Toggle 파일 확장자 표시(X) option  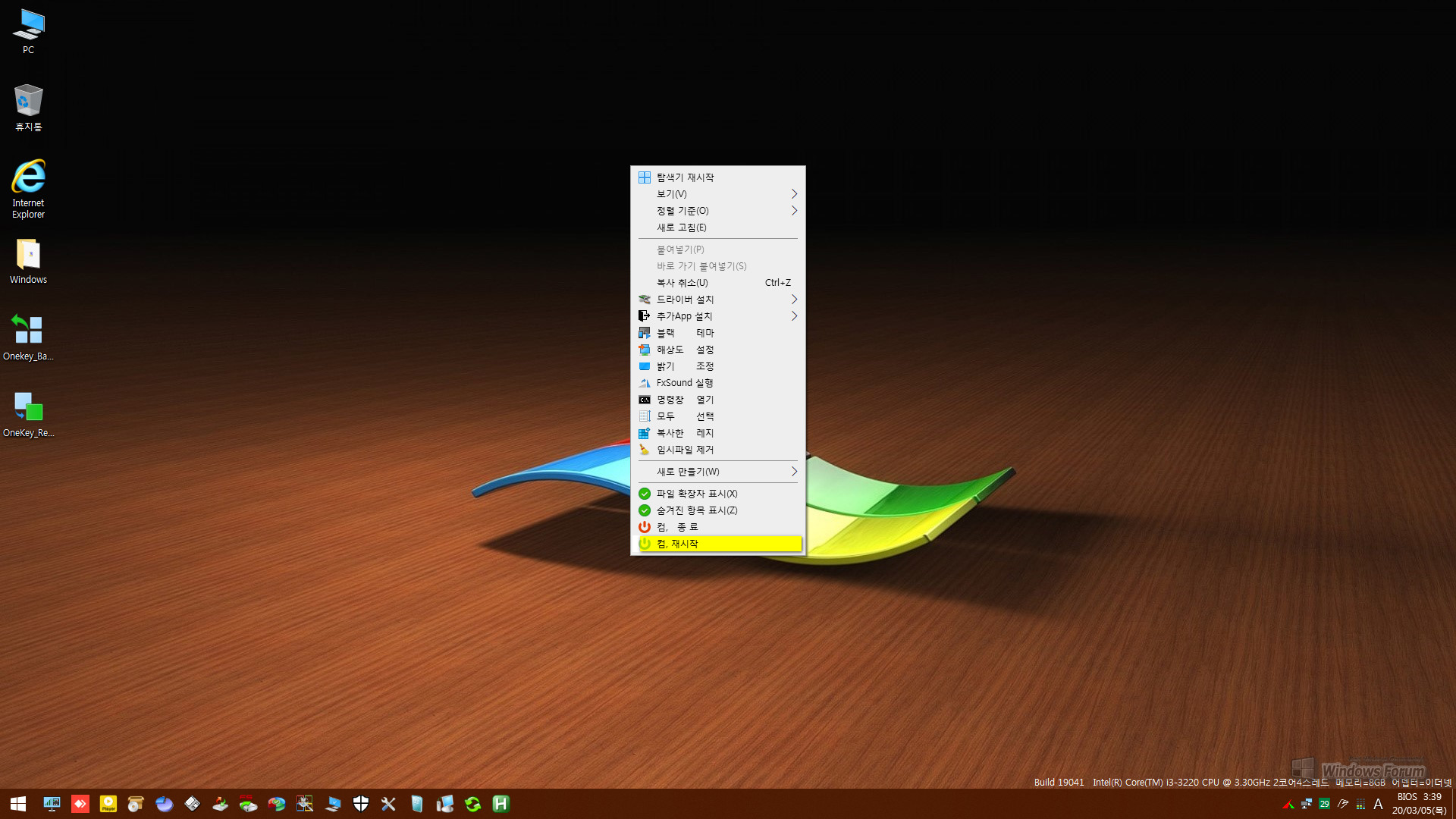717,494
